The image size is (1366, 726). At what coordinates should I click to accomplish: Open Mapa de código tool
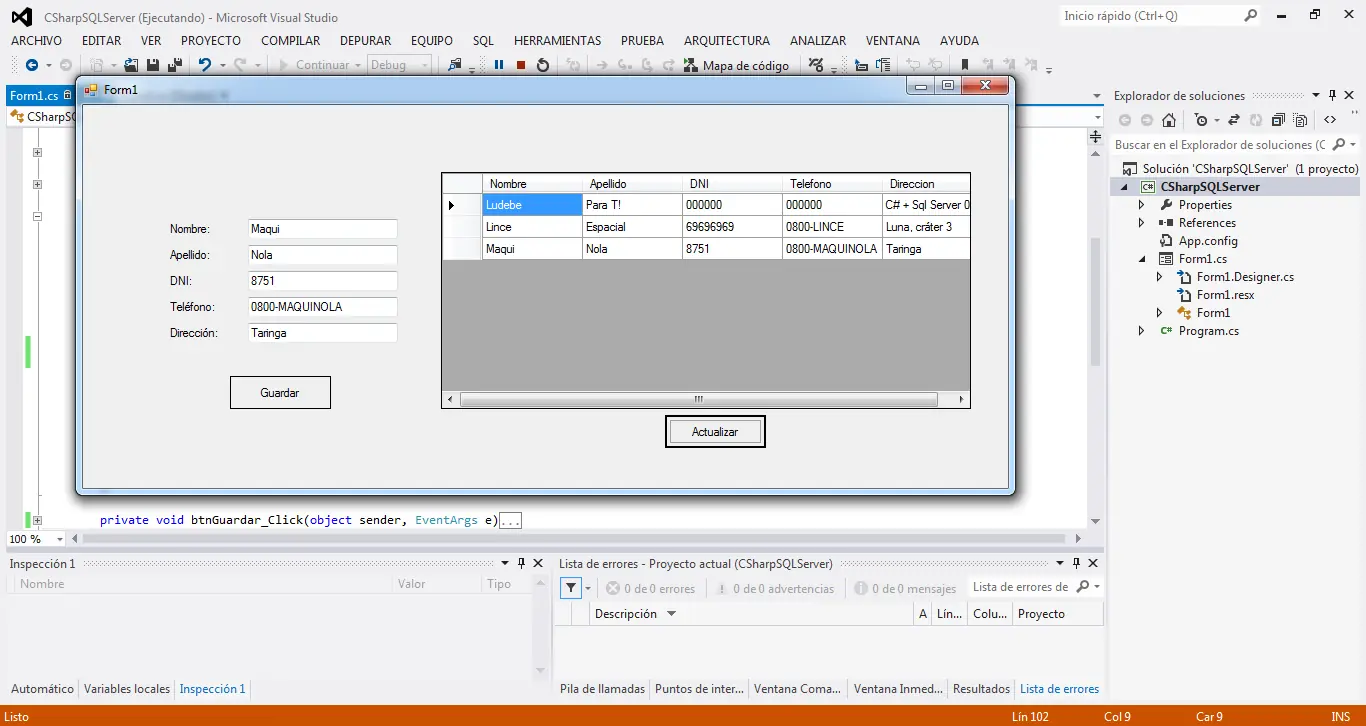point(737,65)
